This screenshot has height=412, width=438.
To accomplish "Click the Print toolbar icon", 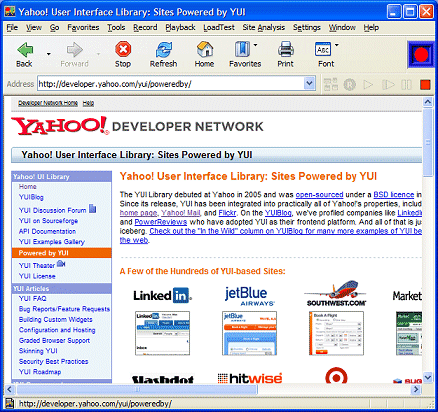I will click(x=286, y=49).
